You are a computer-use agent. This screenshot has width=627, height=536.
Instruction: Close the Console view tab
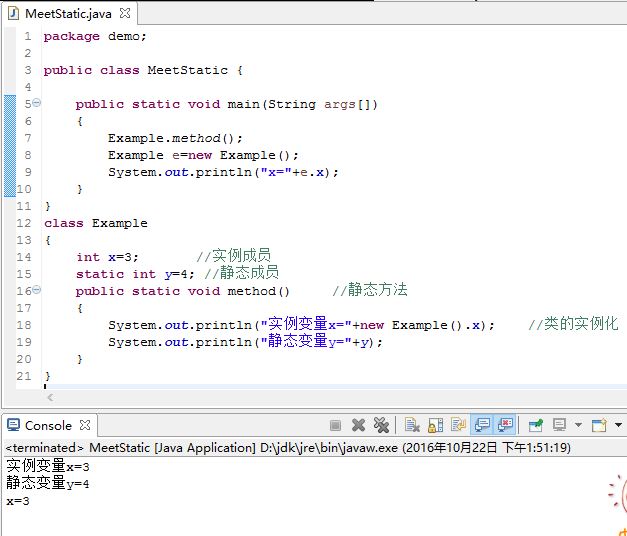(85, 425)
